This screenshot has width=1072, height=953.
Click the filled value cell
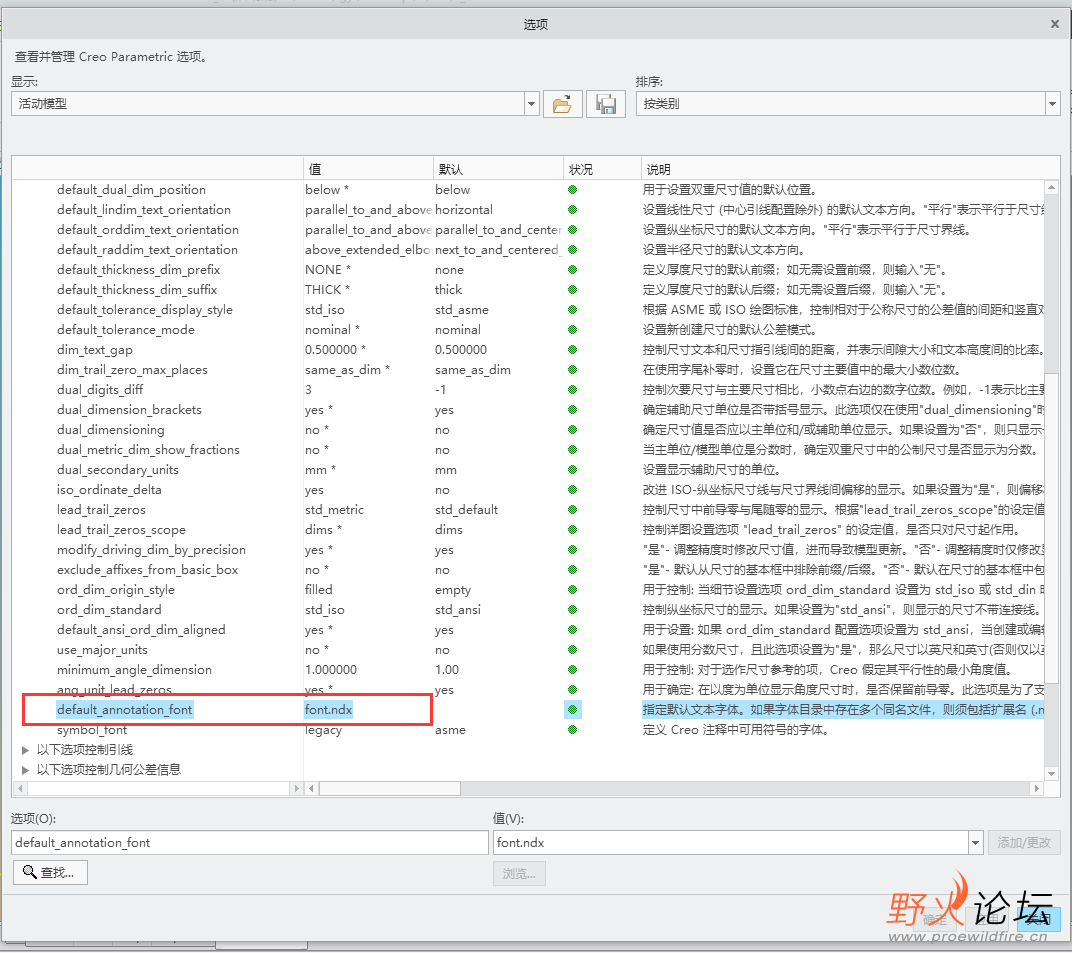tap(319, 589)
